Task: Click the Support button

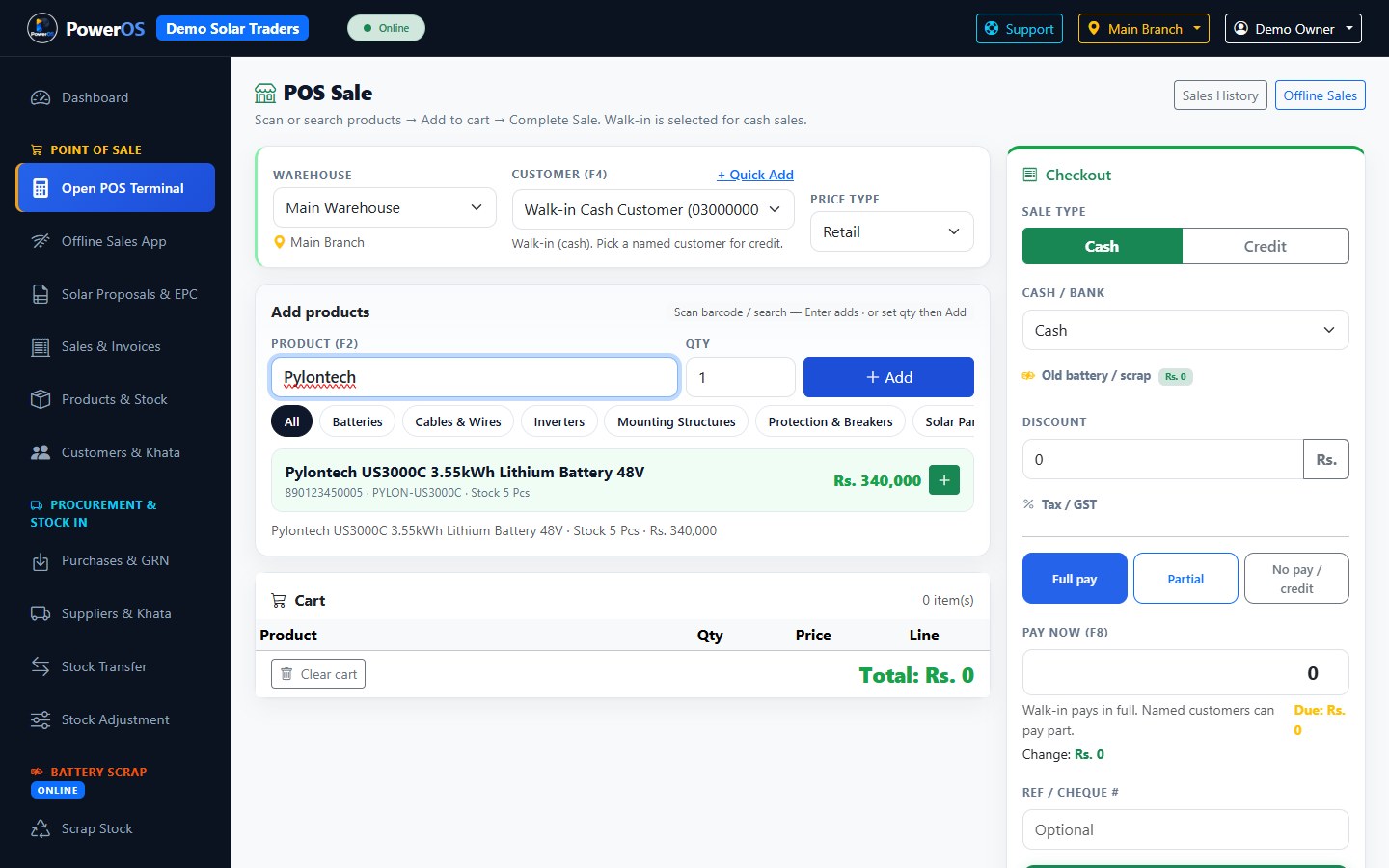Action: pyautogui.click(x=1020, y=29)
